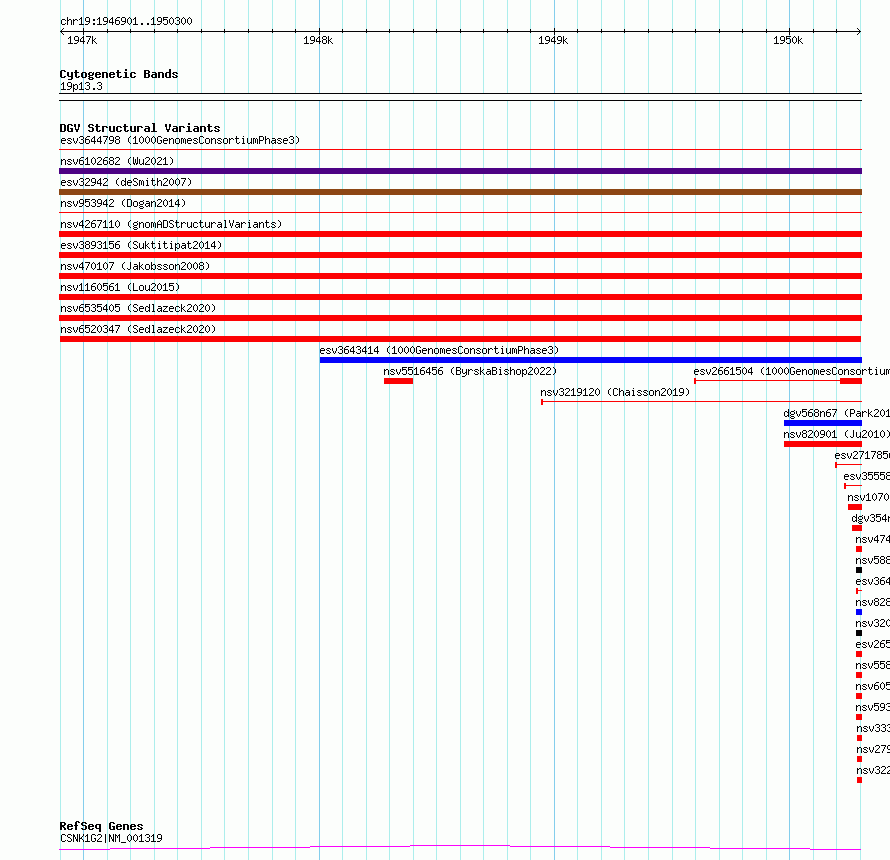This screenshot has height=860, width=890.
Task: Click the black square under the nsv320 label
Action: coord(859,633)
